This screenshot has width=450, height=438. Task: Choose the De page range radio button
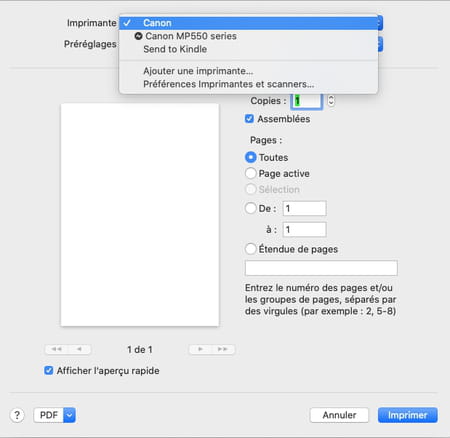[251, 208]
